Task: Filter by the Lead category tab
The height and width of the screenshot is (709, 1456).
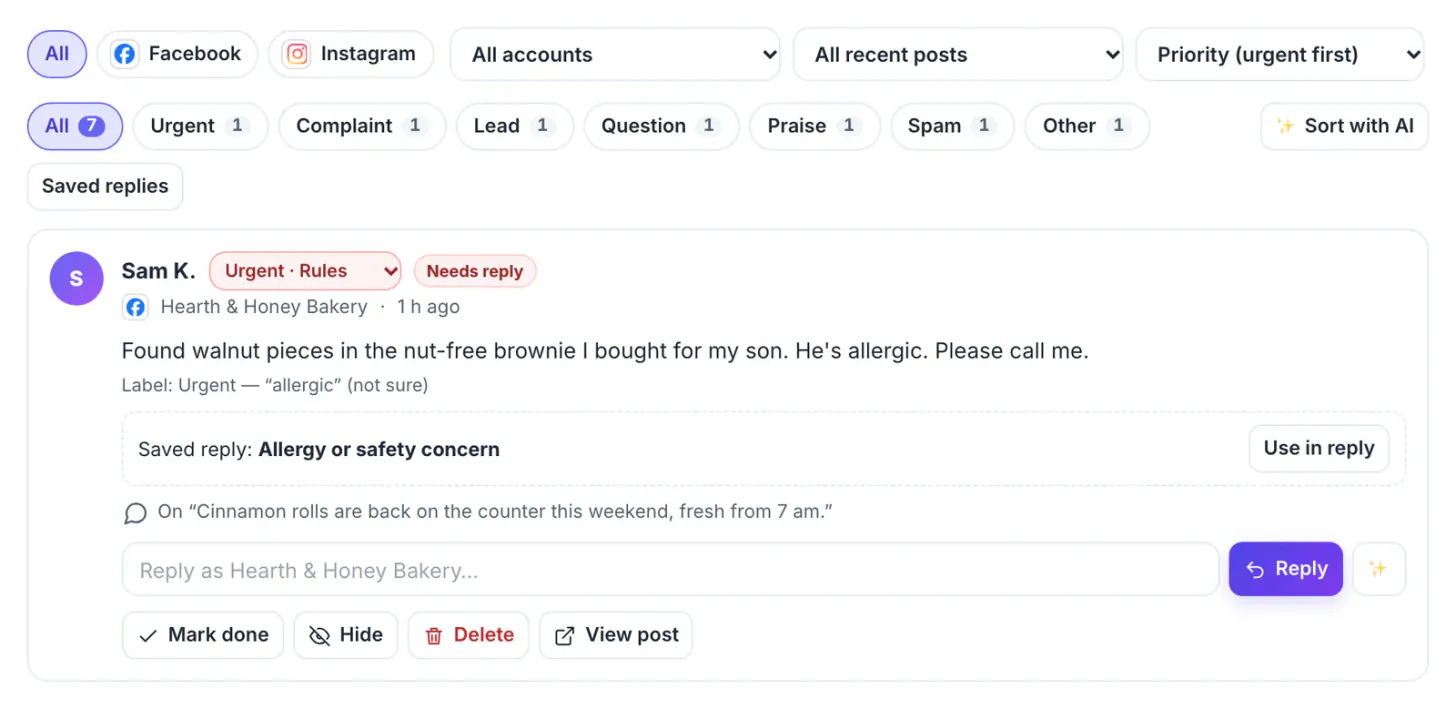Action: click(514, 126)
